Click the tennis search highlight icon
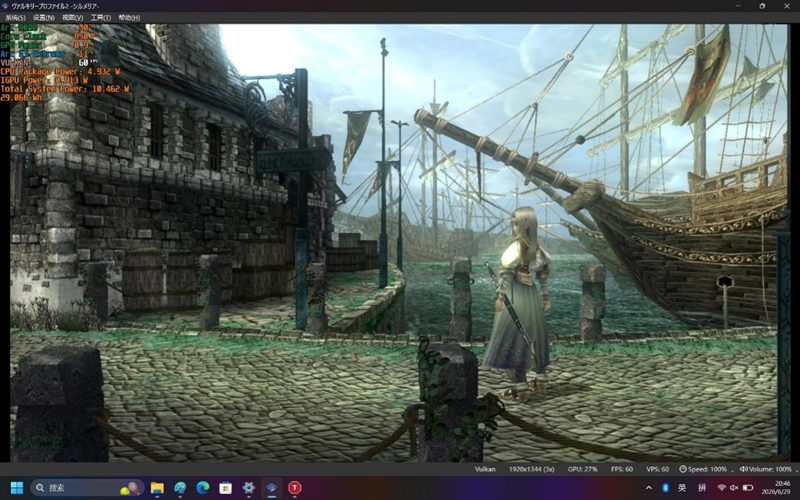 tap(131, 488)
